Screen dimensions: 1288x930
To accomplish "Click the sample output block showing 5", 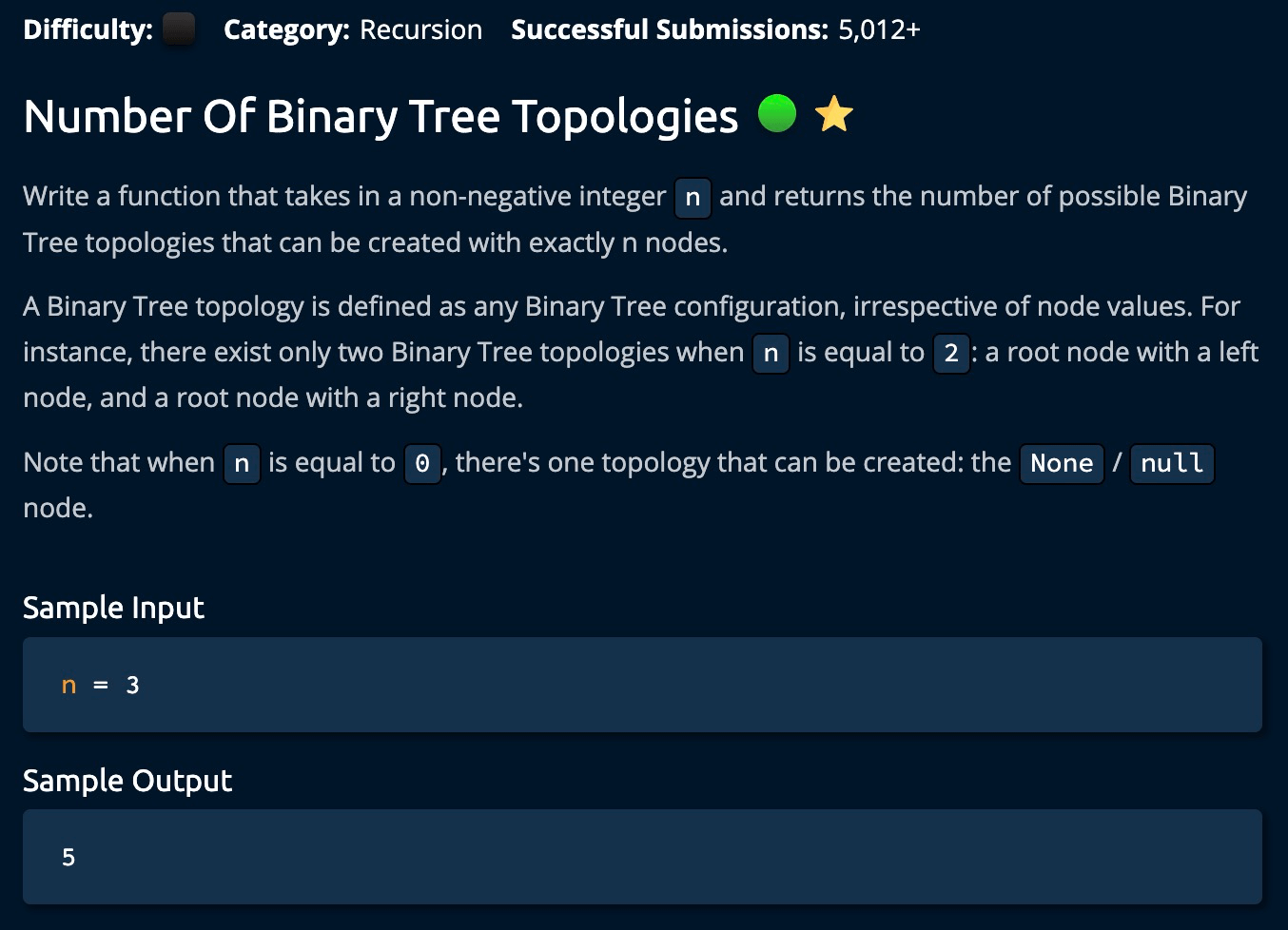I will (642, 857).
